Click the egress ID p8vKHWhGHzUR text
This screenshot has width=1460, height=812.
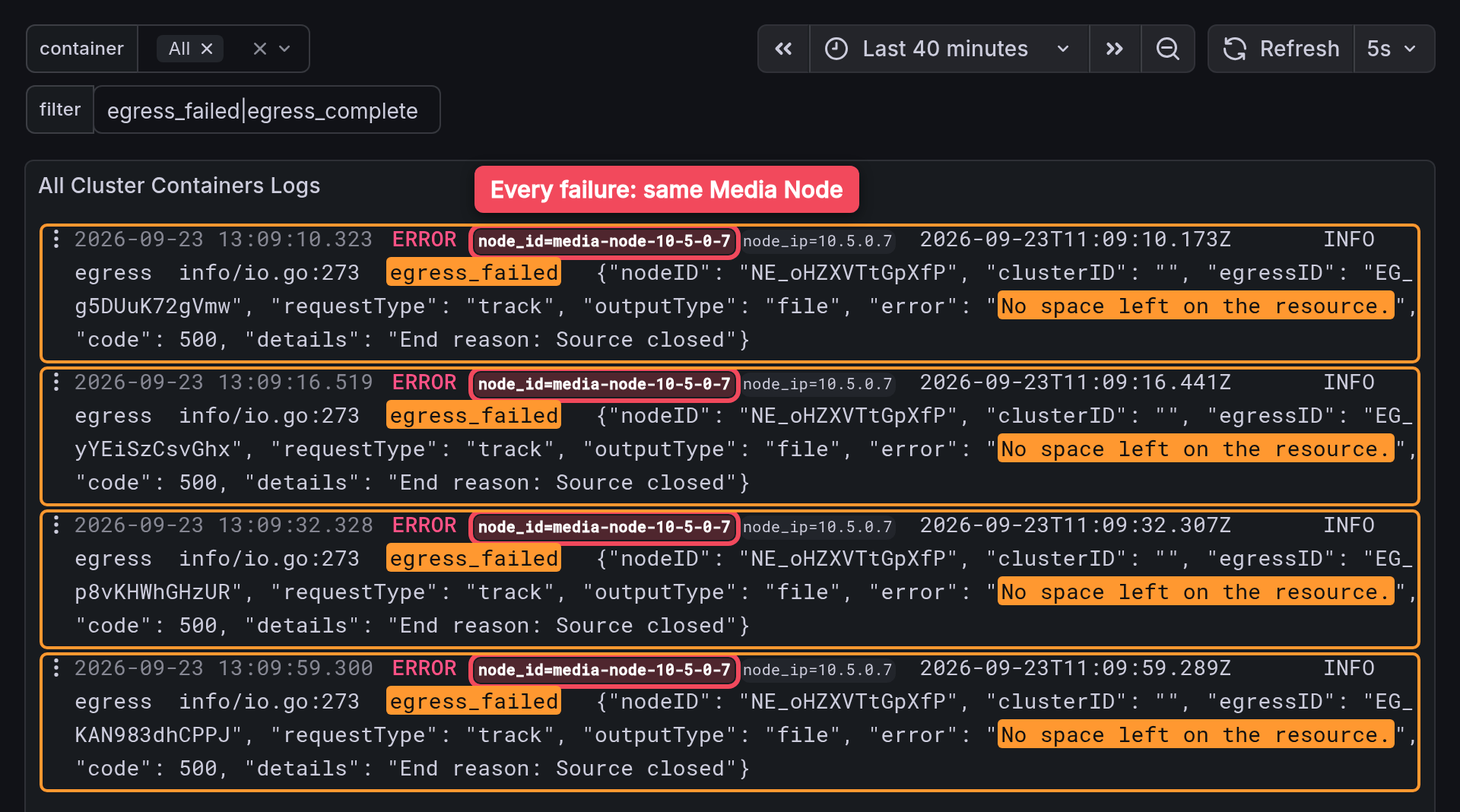(x=152, y=592)
